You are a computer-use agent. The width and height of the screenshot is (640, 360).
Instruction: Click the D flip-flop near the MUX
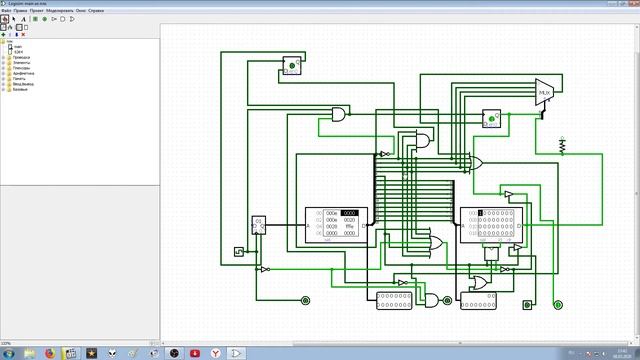tap(491, 119)
